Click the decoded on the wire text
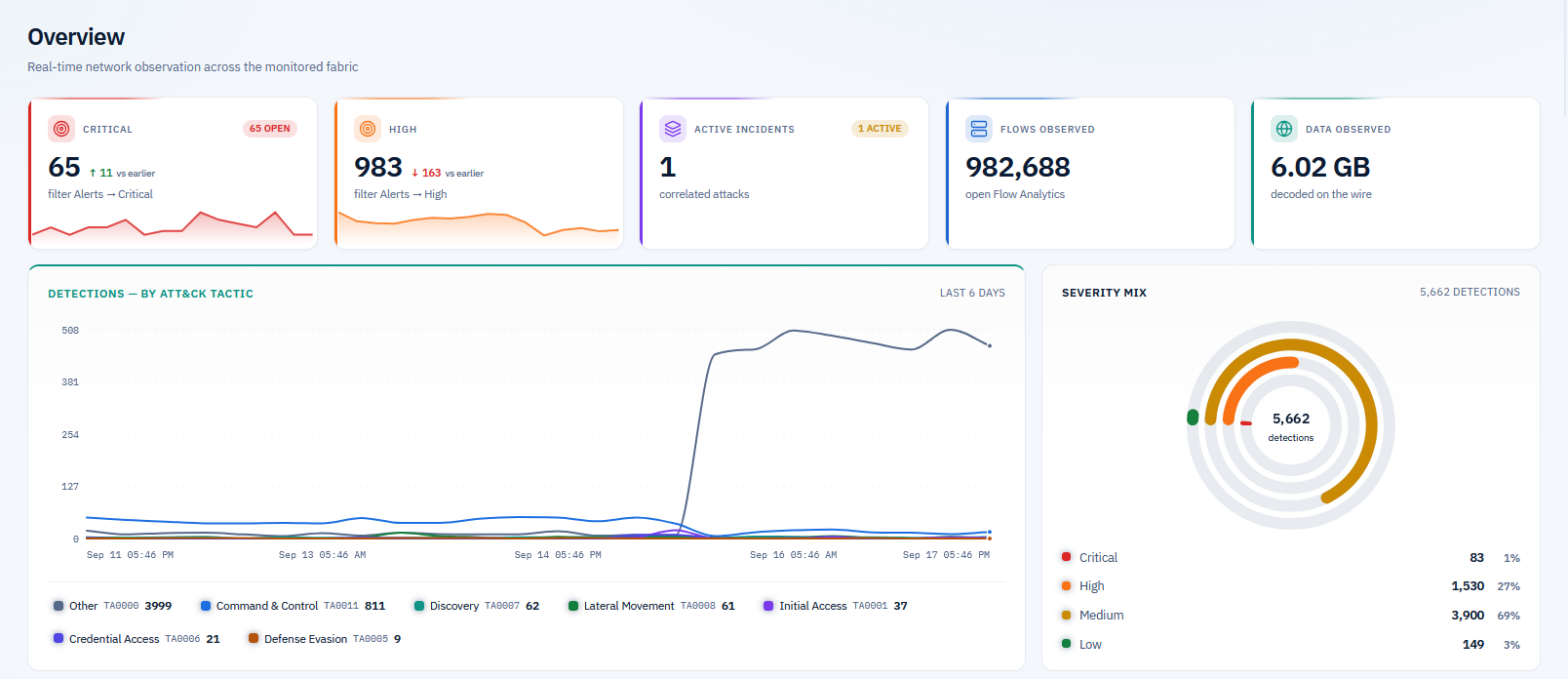 [1321, 194]
